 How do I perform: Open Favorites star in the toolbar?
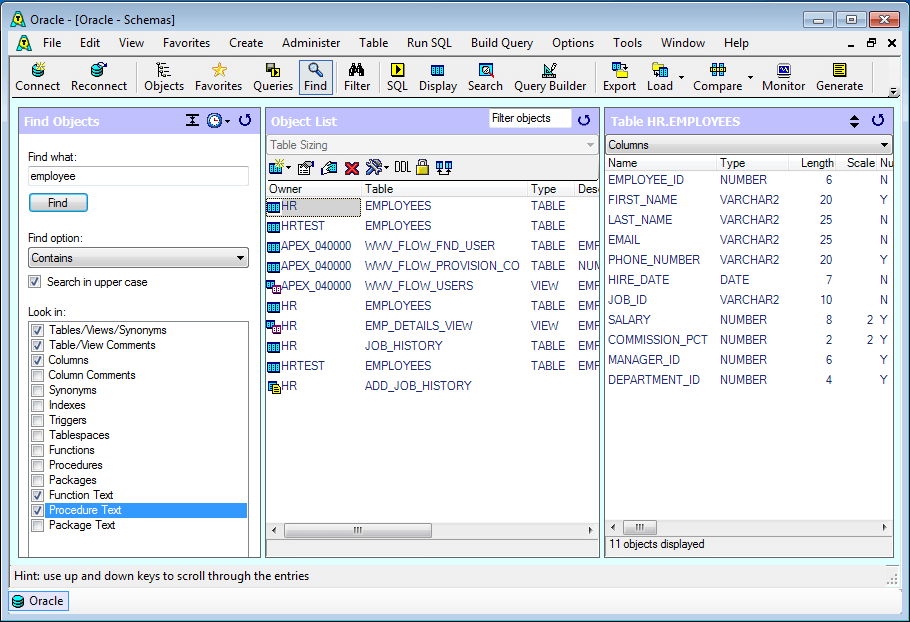point(218,77)
